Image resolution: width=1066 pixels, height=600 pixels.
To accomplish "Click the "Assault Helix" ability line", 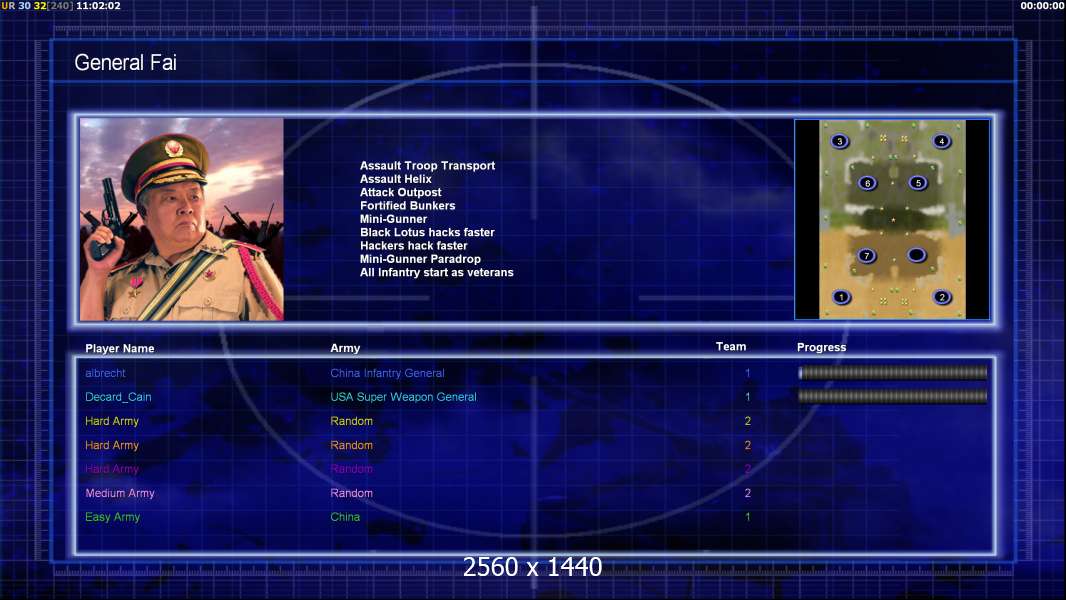I will 396,179.
